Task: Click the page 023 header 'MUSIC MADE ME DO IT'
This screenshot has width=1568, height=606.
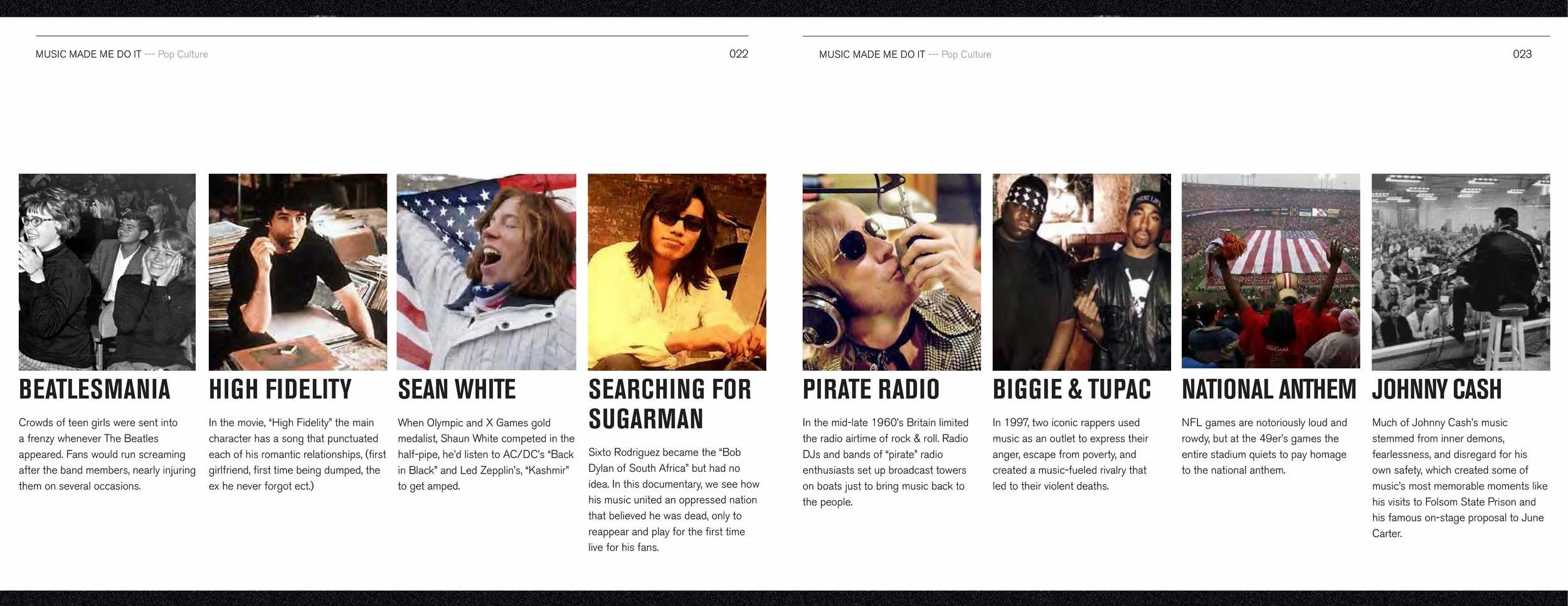Action: (872, 55)
